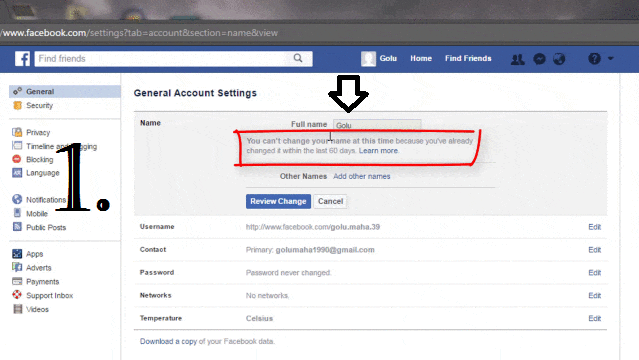Click 'No networks' text

coord(267,296)
